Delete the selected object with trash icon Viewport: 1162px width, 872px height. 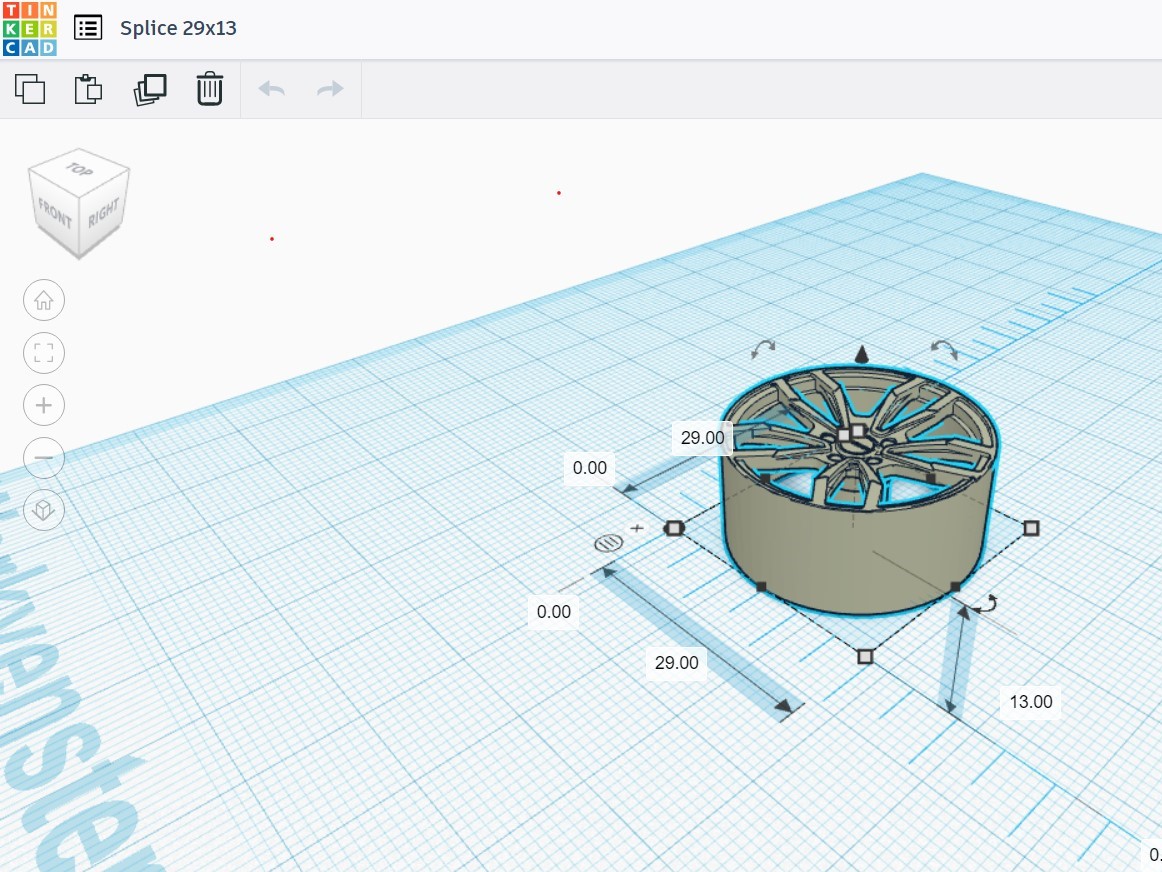tap(210, 89)
